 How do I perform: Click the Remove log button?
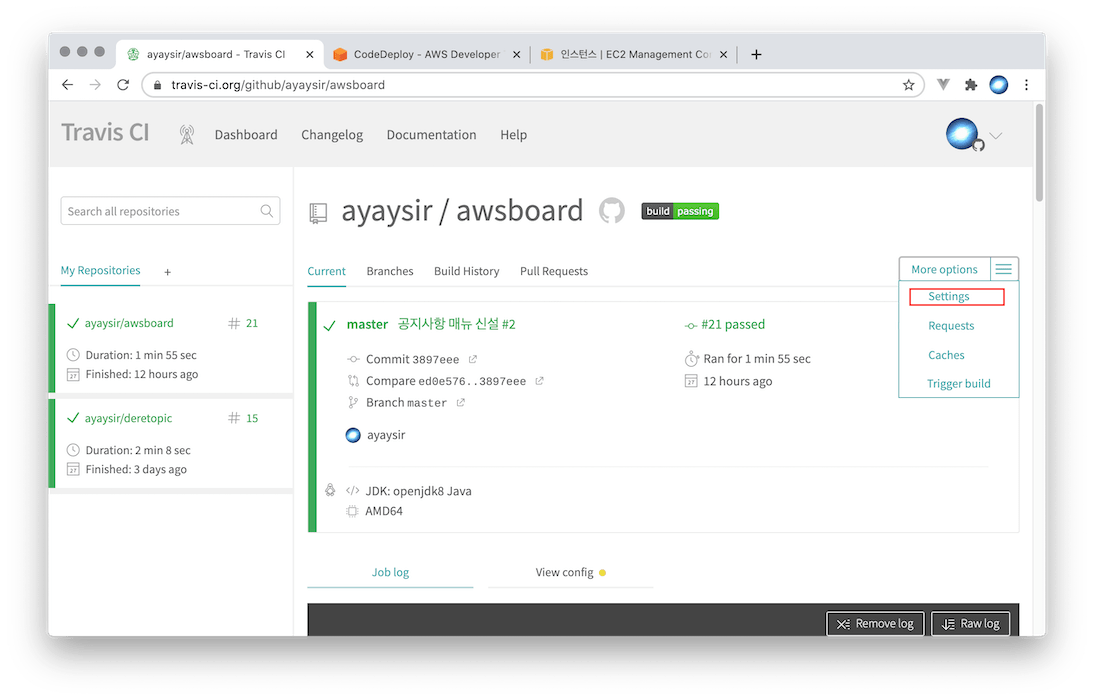click(875, 624)
